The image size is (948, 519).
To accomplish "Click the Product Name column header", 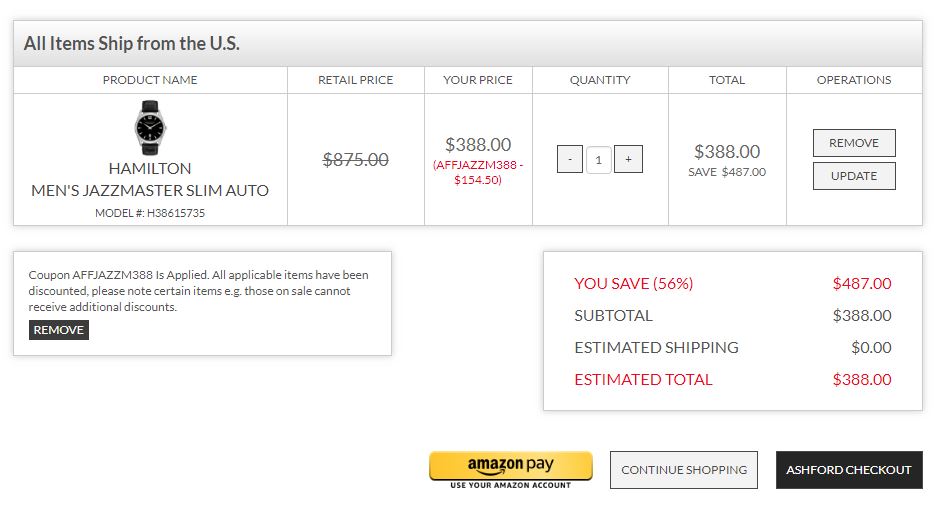I will click(x=150, y=80).
